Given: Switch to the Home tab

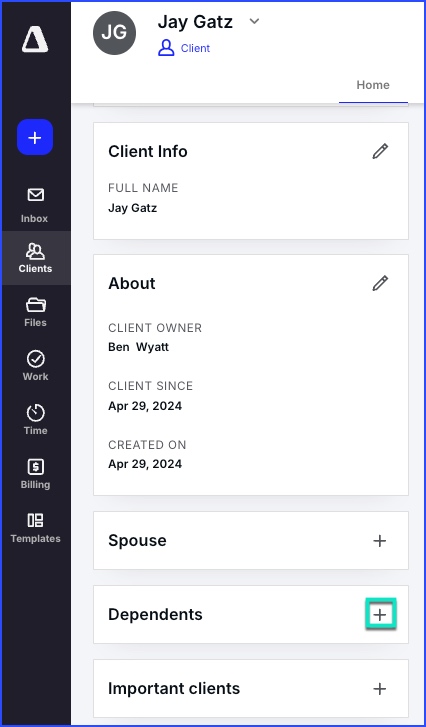Looking at the screenshot, I should 373,85.
